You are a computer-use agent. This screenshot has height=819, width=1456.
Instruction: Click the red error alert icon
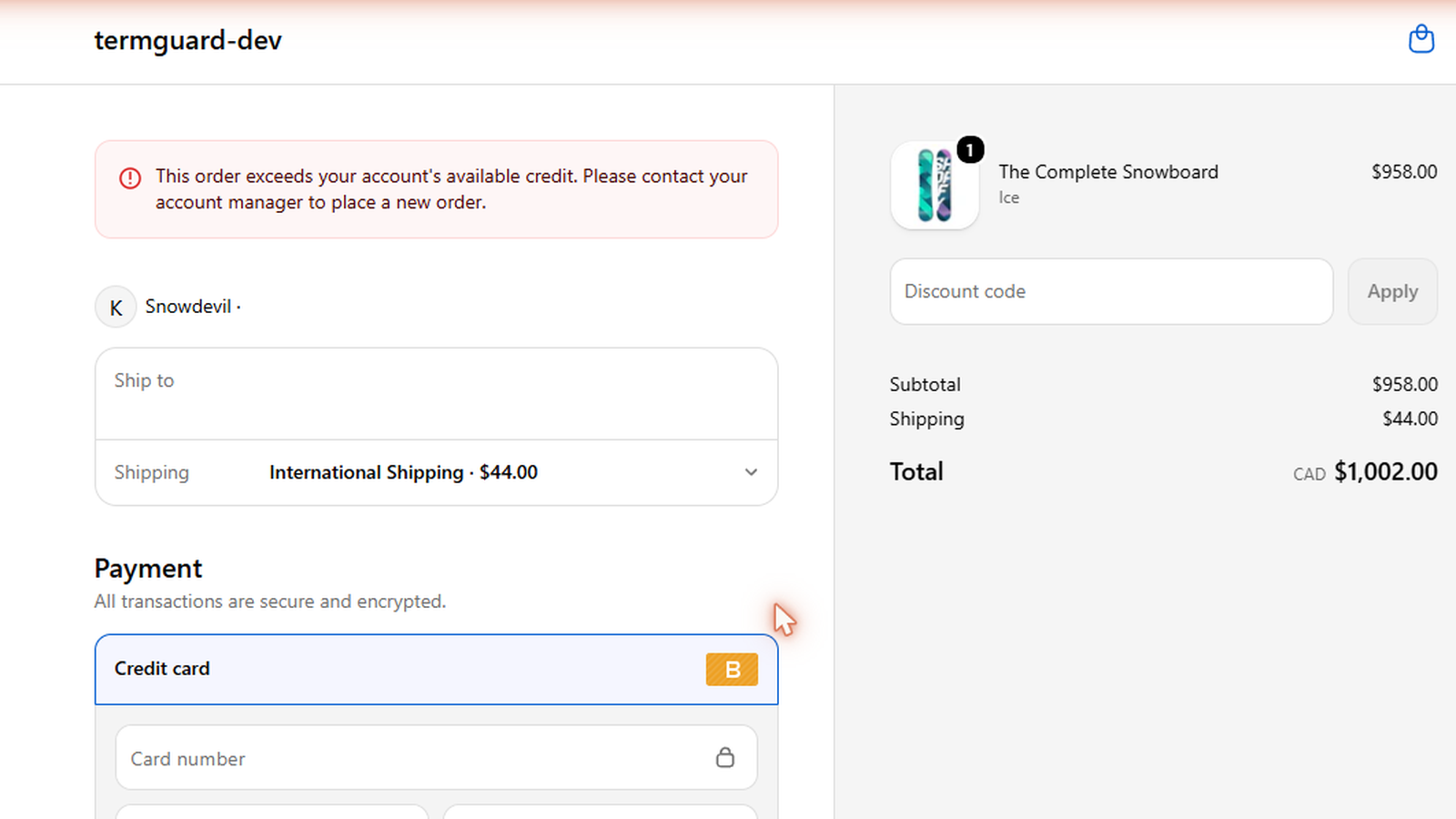[x=130, y=178]
